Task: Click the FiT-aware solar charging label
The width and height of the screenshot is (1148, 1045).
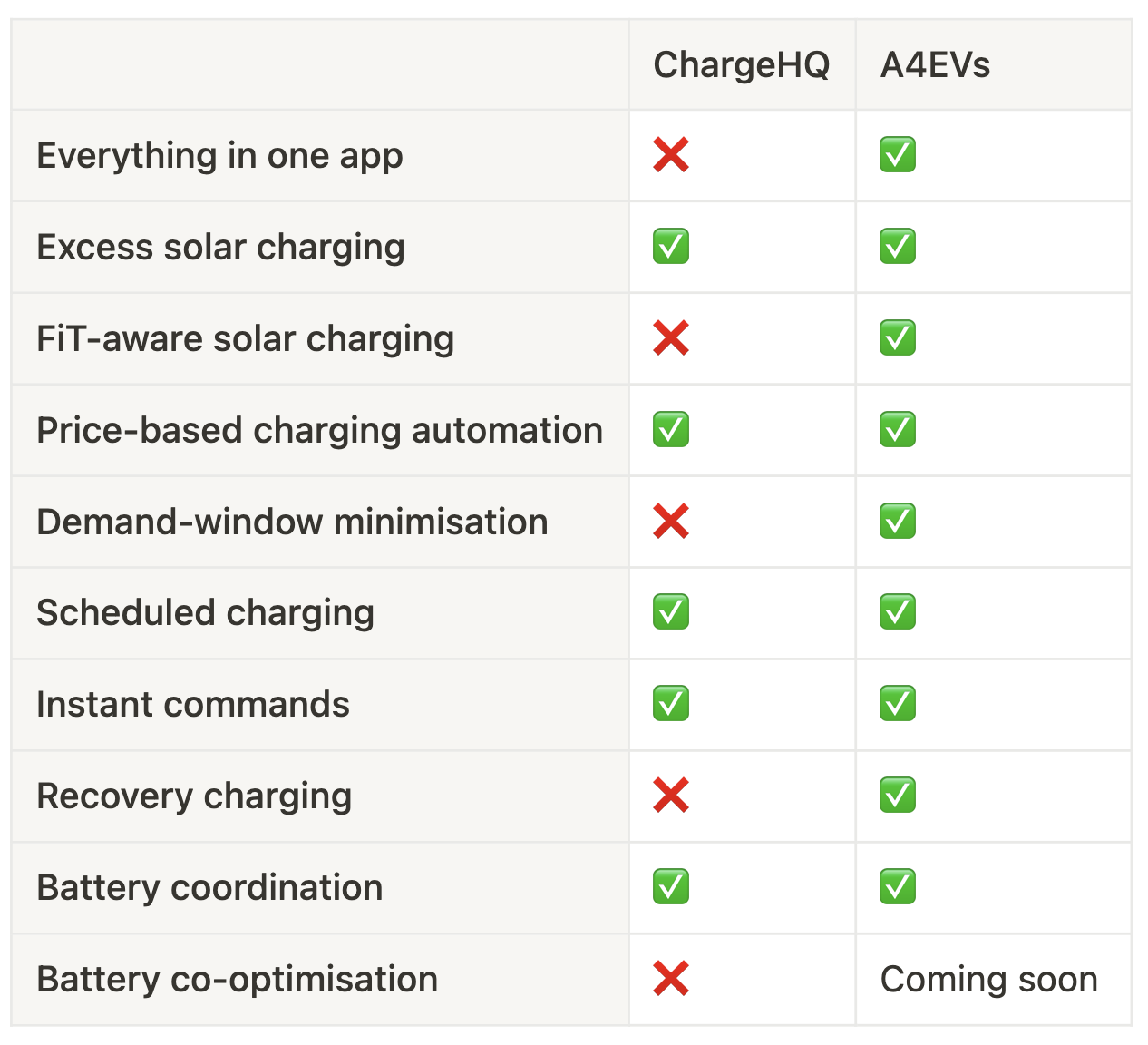Action: click(x=245, y=339)
